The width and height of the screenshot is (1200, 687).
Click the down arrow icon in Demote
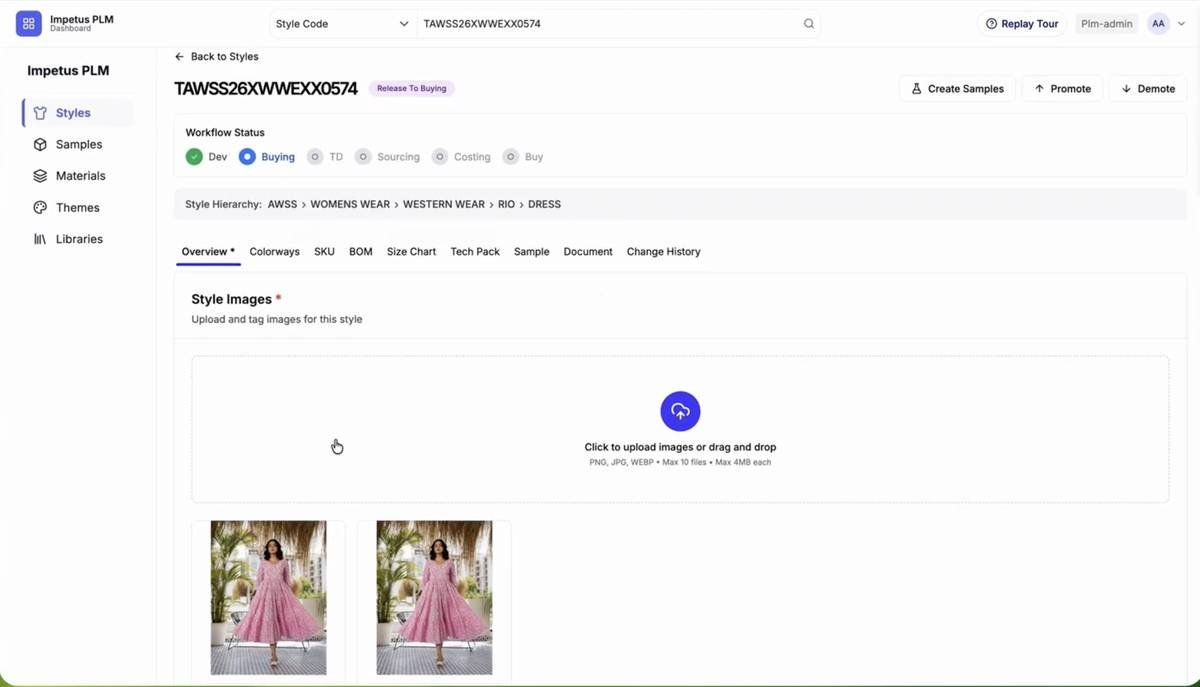(1126, 89)
